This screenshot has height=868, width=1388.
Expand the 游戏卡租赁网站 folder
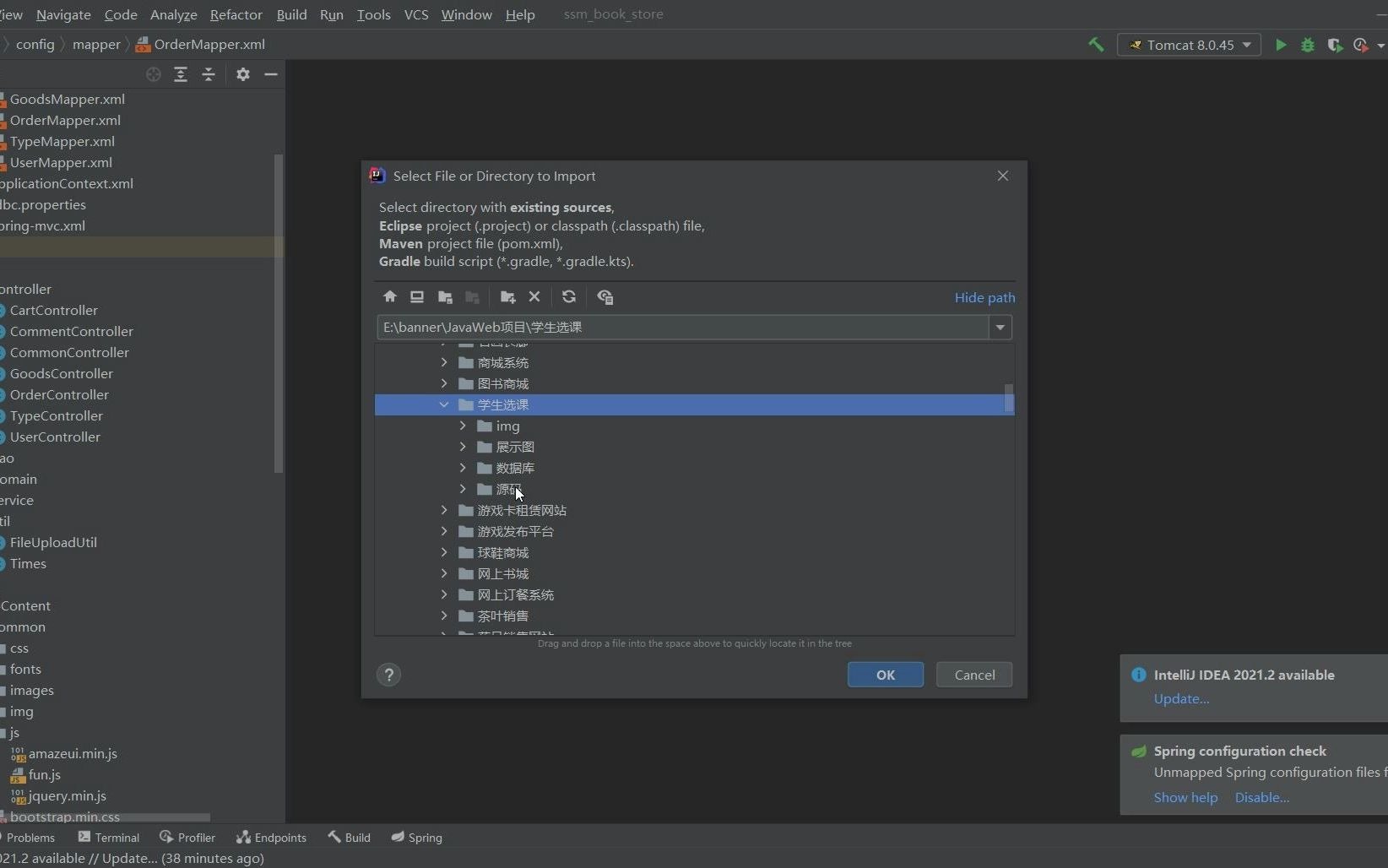click(444, 510)
